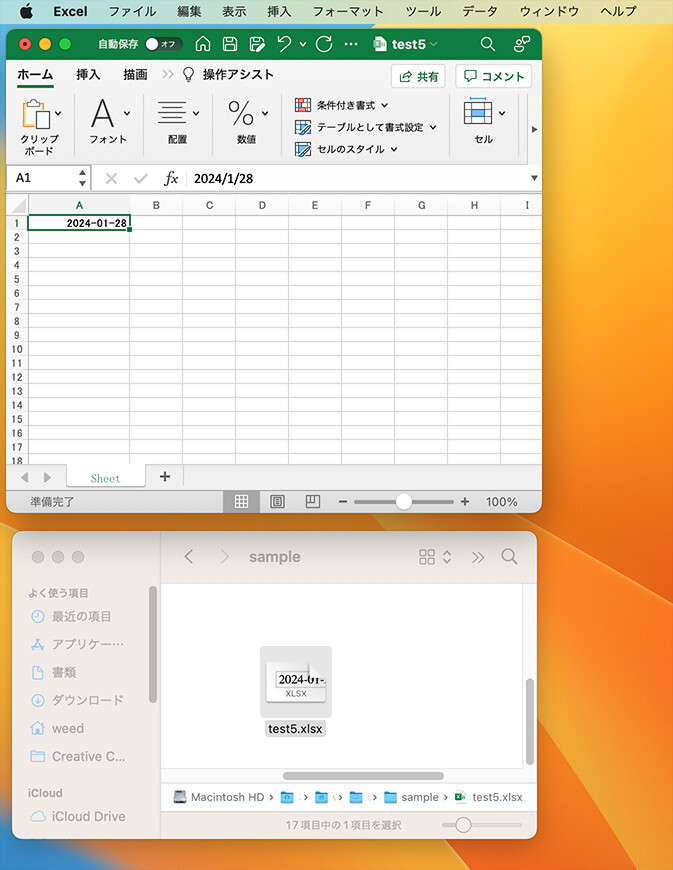Click the people collaboration icon in title bar
The width and height of the screenshot is (673, 870).
pyautogui.click(x=522, y=44)
